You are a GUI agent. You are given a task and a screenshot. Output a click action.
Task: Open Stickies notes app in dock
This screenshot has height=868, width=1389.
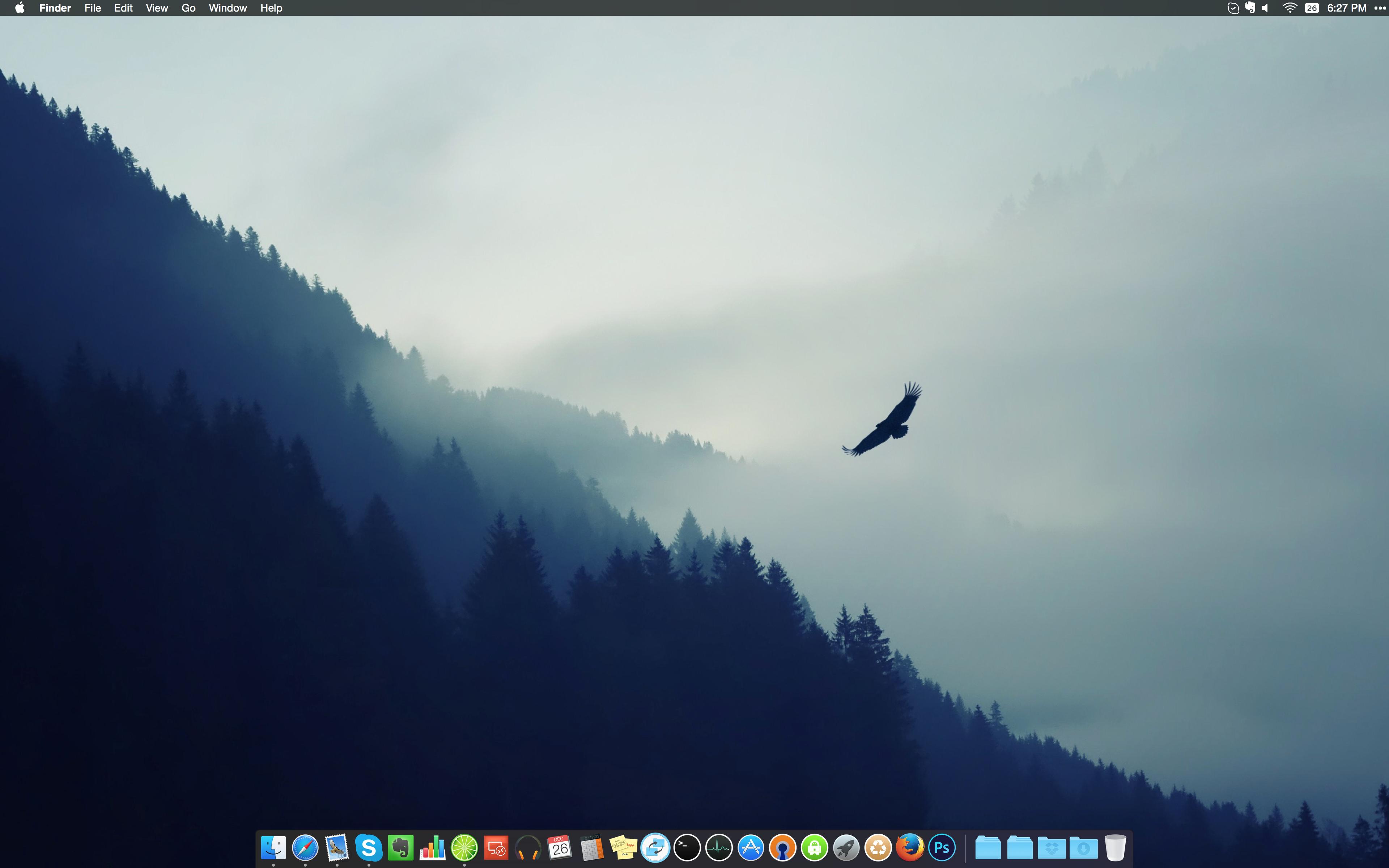623,847
